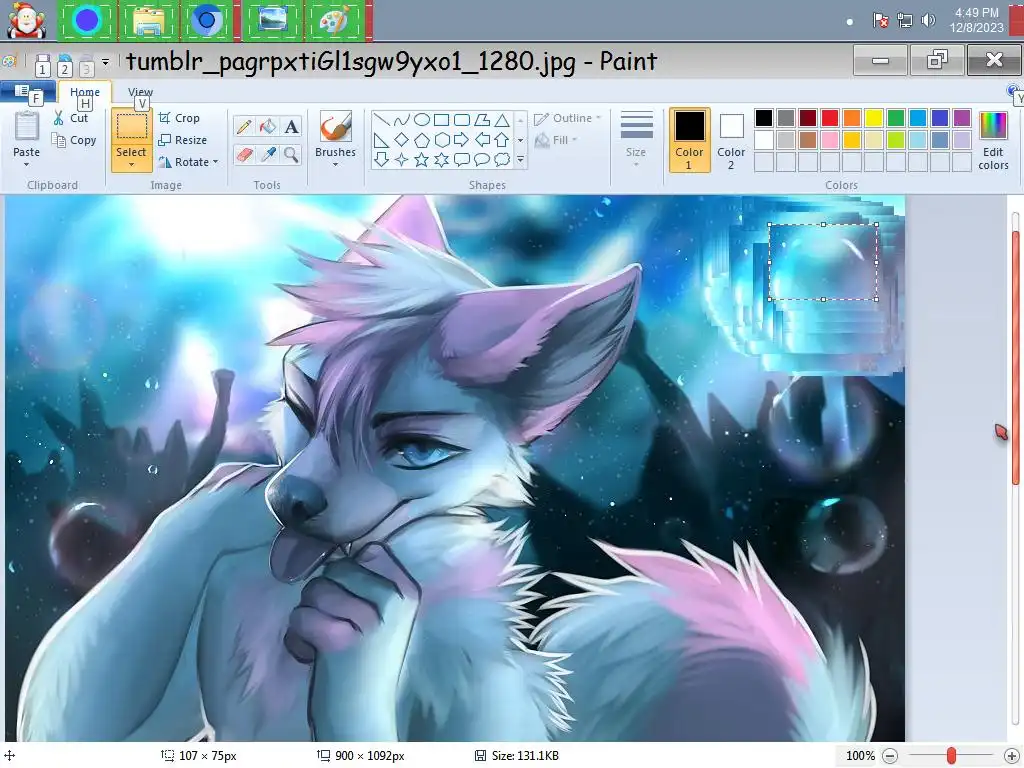
Task: Click the zoom in plus button
Action: 1011,756
